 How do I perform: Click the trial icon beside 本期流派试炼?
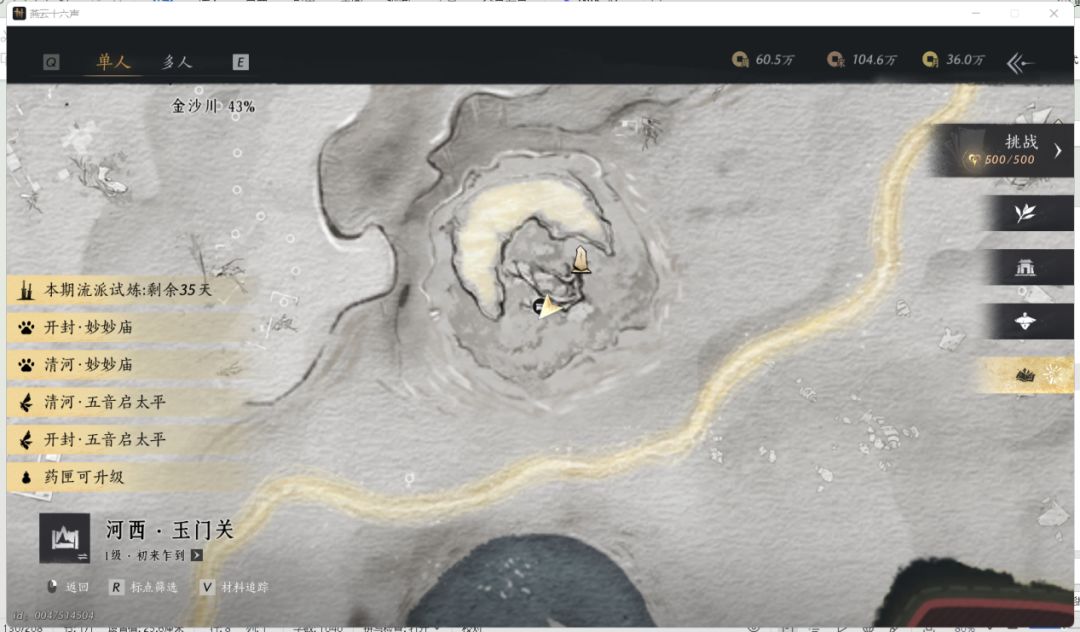coord(26,290)
